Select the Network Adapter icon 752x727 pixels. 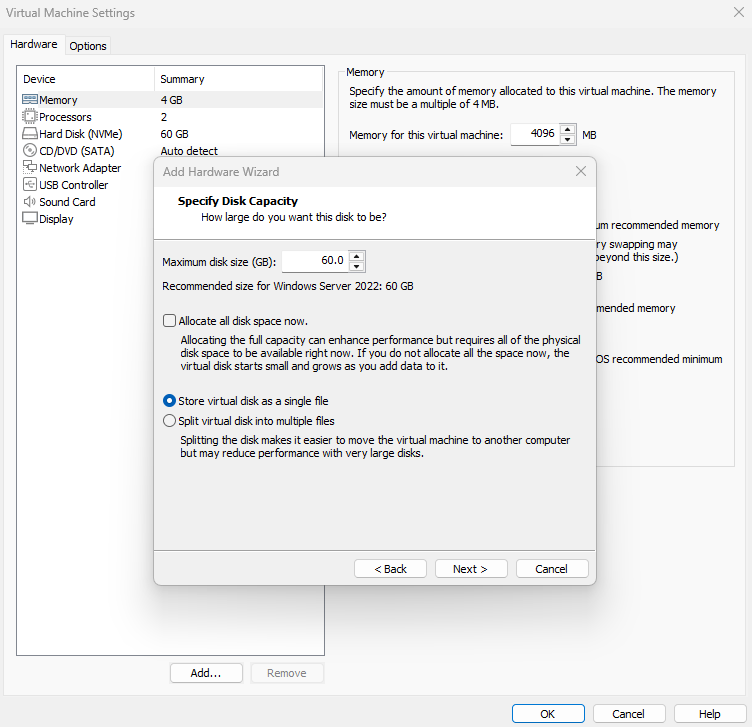point(30,167)
